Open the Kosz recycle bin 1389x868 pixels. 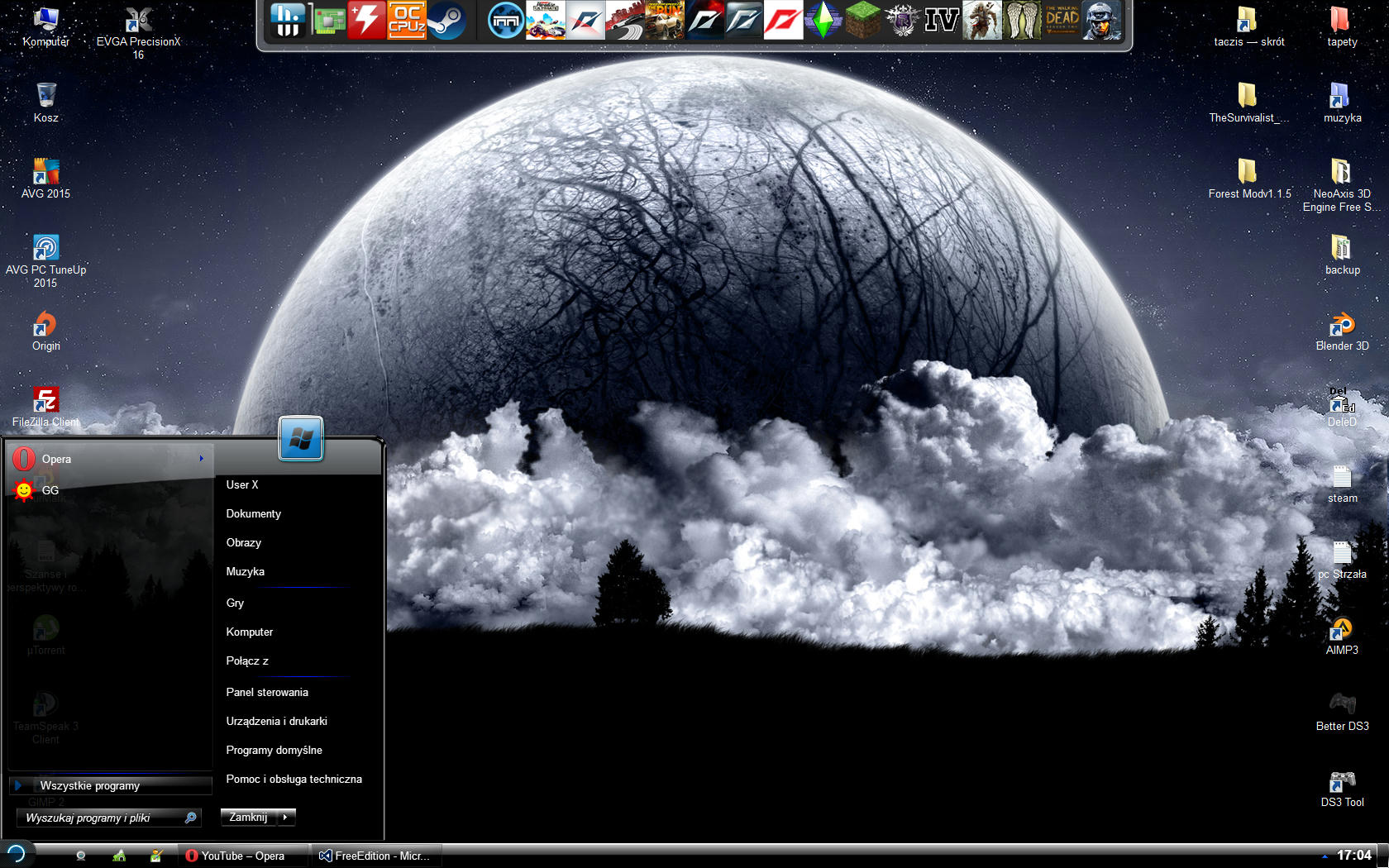[x=45, y=103]
